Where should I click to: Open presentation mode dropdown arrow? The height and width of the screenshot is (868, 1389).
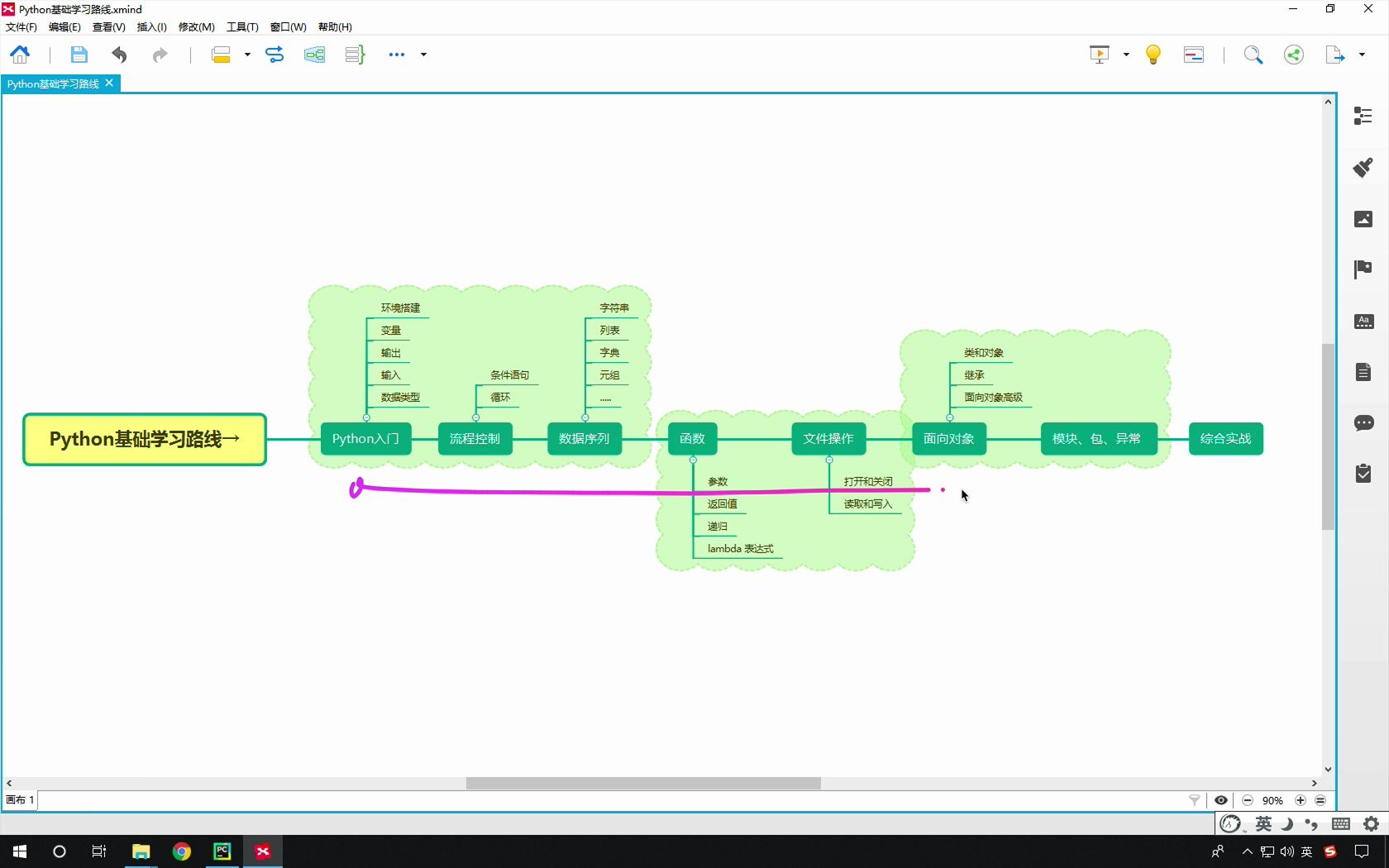1126,55
